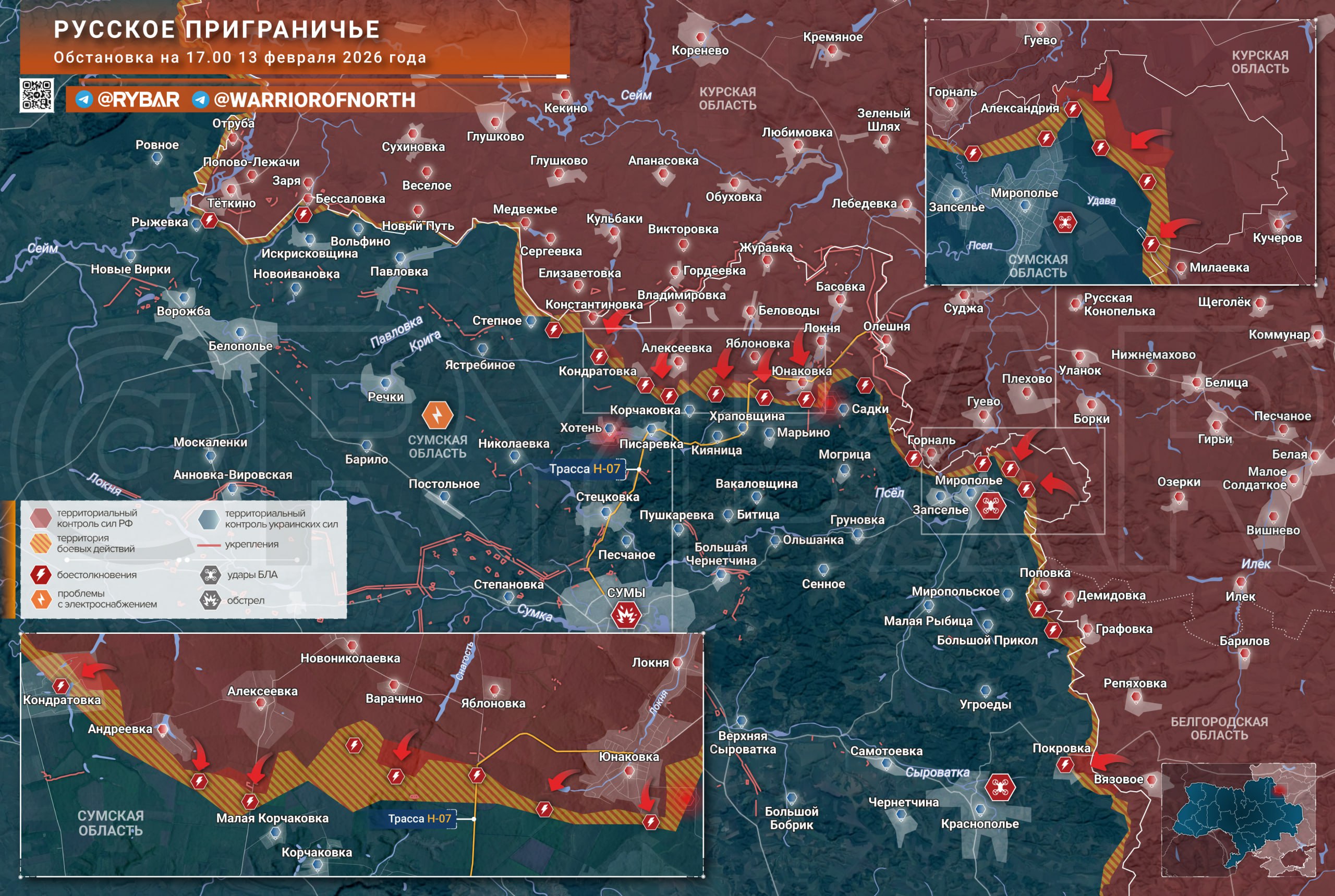Open the @WARRIOROFNORTH channel link
This screenshot has height=896, width=1335.
pyautogui.click(x=314, y=100)
